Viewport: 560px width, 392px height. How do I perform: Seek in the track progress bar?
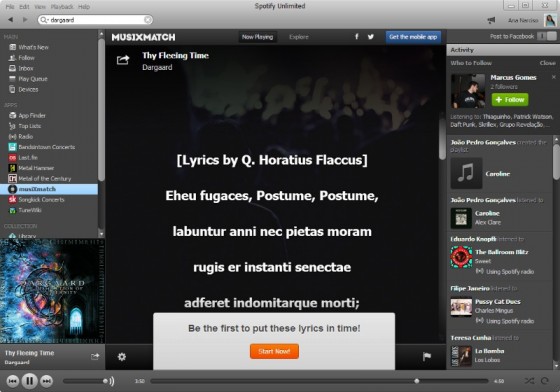[319, 381]
